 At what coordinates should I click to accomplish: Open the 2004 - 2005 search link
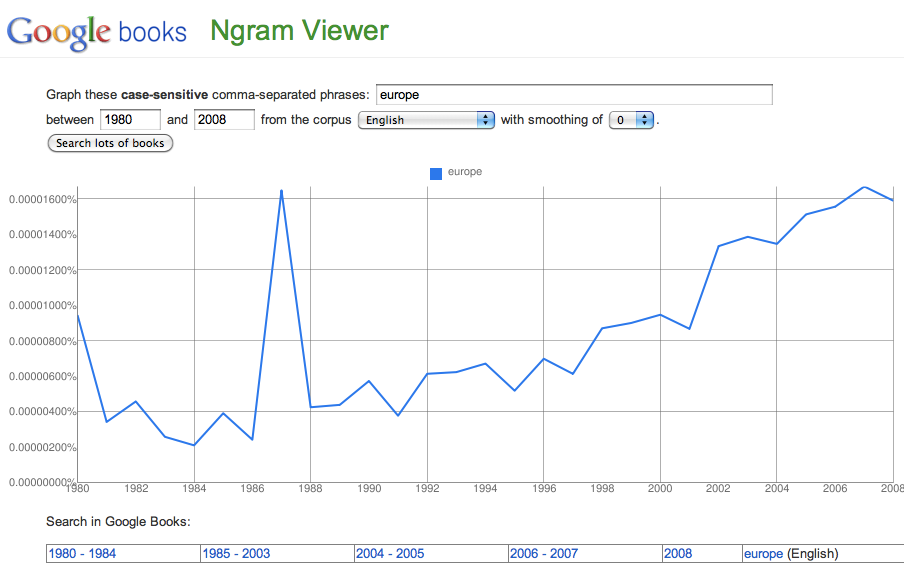390,553
